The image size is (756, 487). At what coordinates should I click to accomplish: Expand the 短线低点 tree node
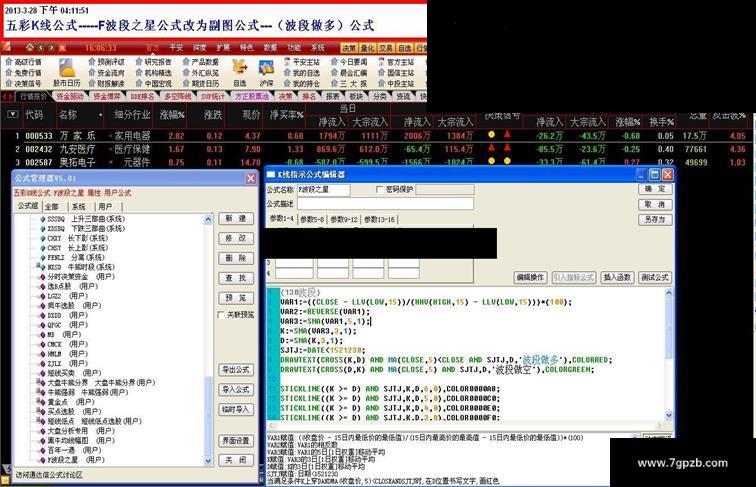click(37, 420)
